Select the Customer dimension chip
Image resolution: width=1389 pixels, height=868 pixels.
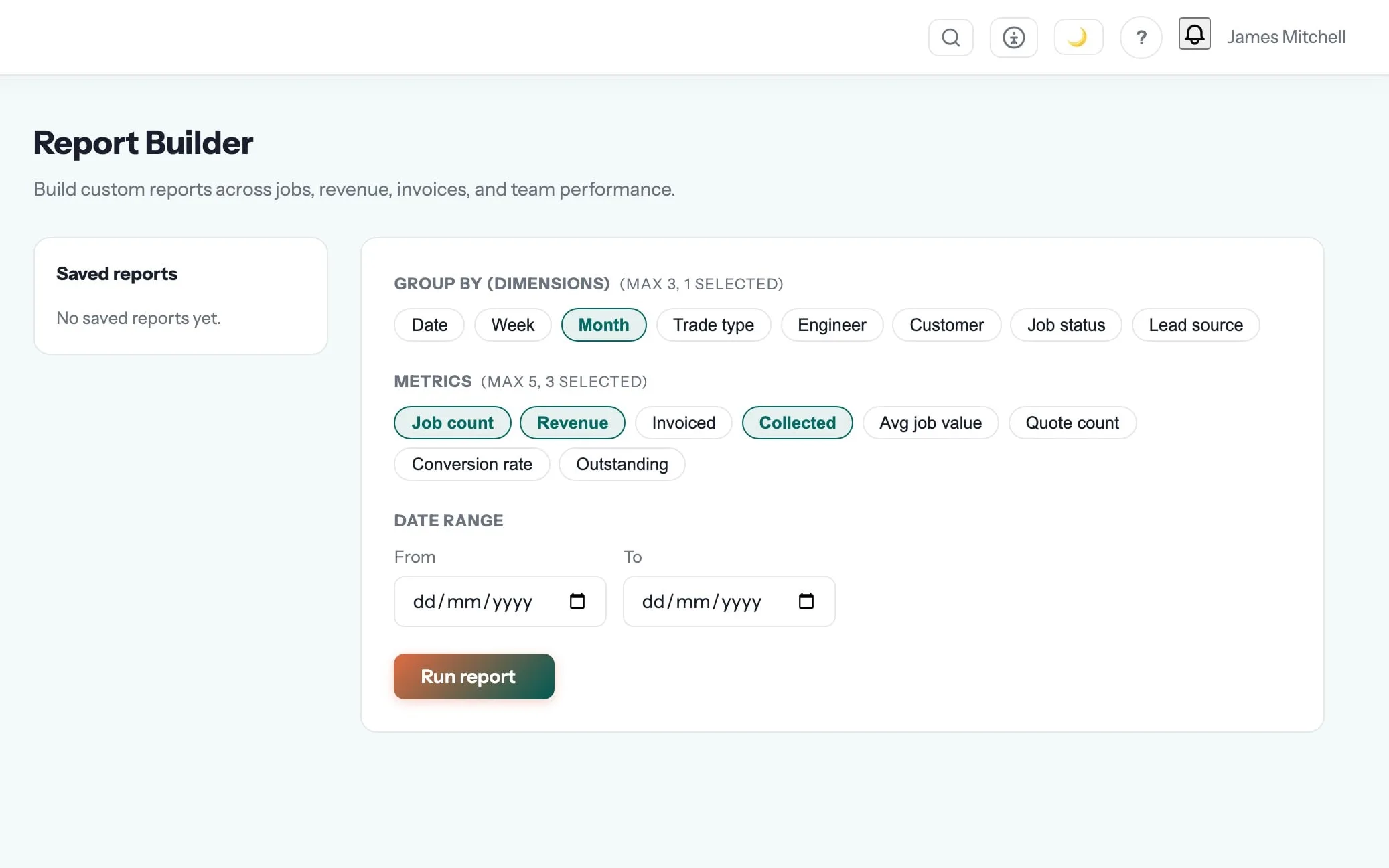pyautogui.click(x=946, y=325)
